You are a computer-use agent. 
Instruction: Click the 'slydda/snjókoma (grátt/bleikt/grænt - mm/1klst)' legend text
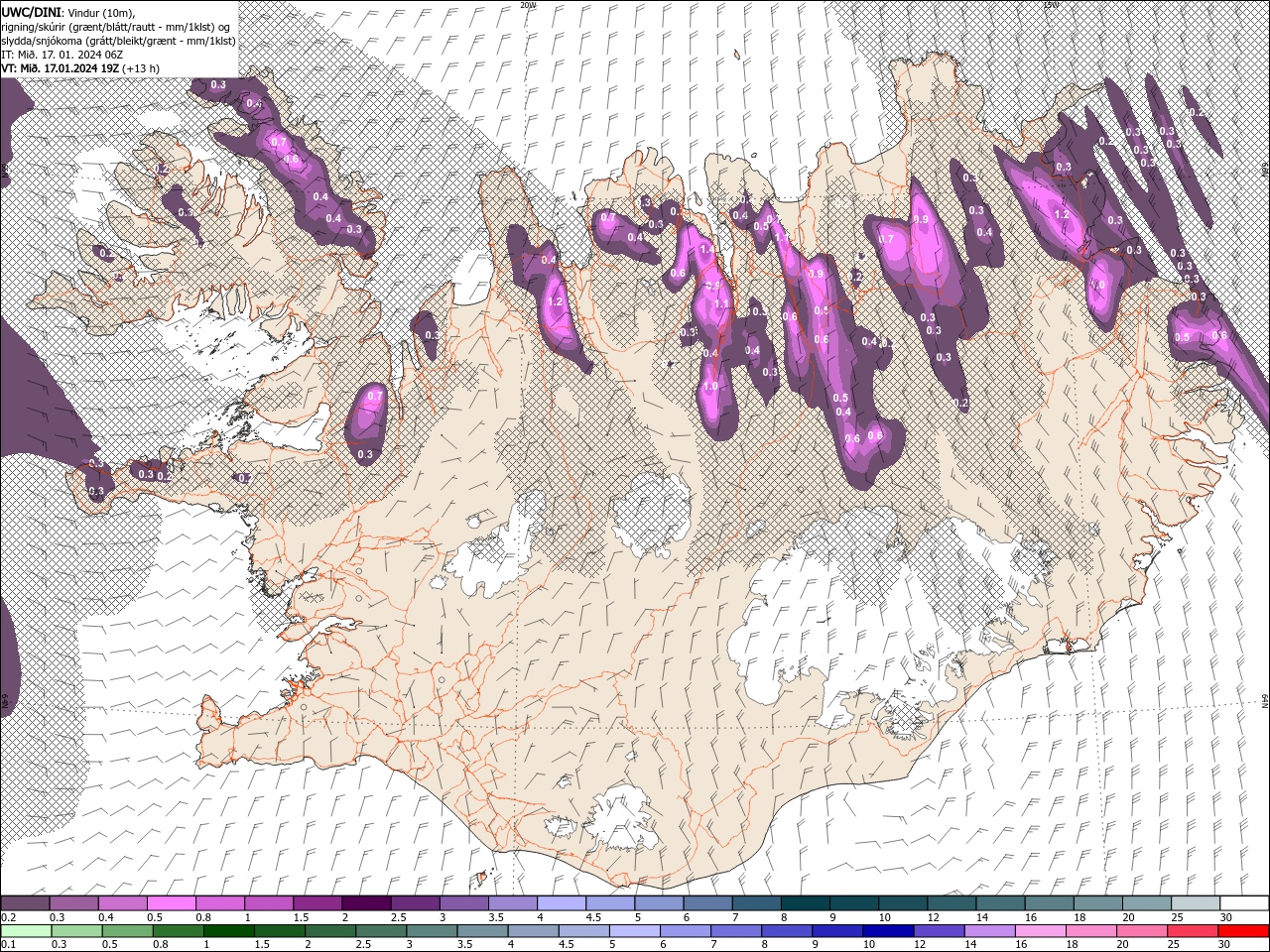pyautogui.click(x=119, y=41)
